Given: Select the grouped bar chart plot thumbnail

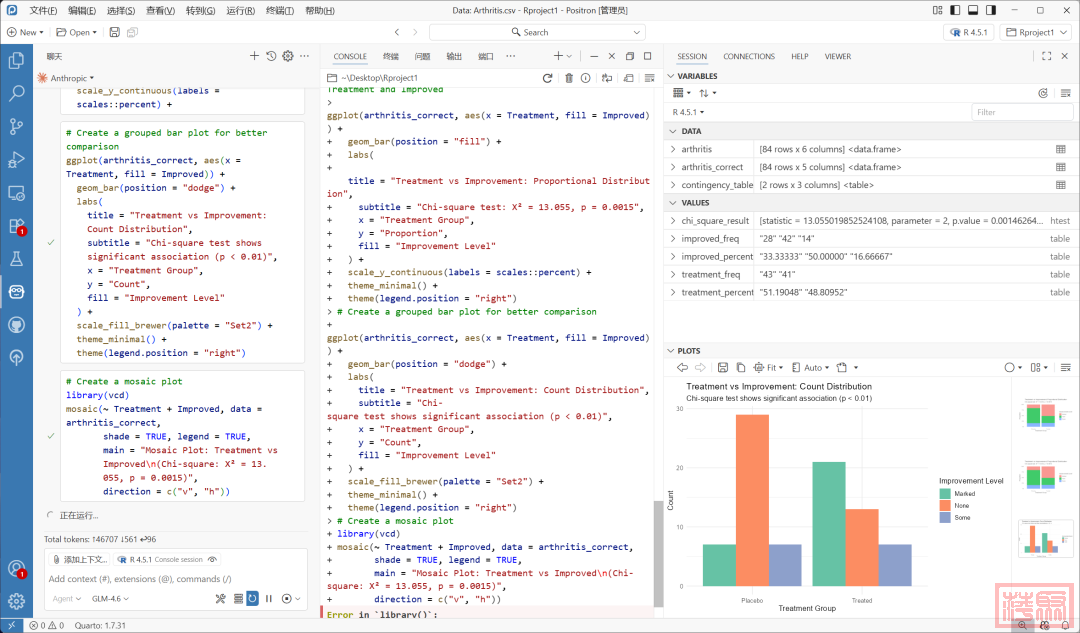Looking at the screenshot, I should pos(1038,540).
